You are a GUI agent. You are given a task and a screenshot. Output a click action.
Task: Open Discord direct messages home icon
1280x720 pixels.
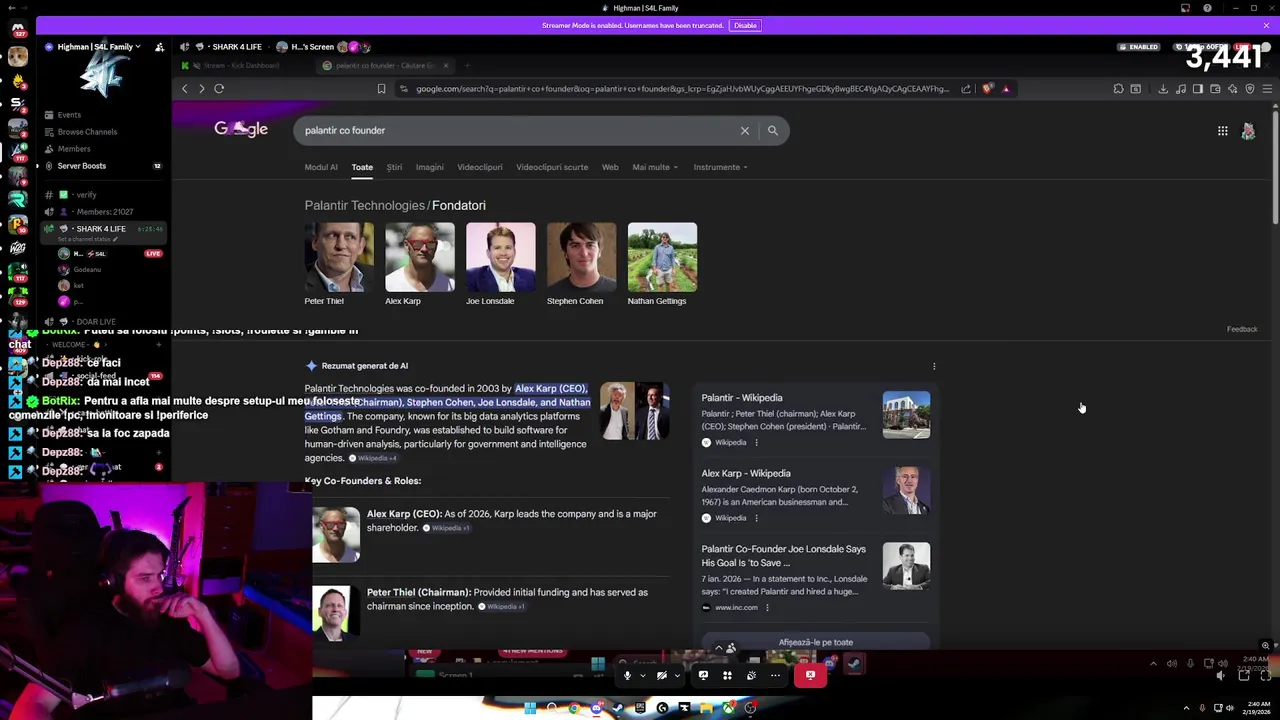pos(17,30)
